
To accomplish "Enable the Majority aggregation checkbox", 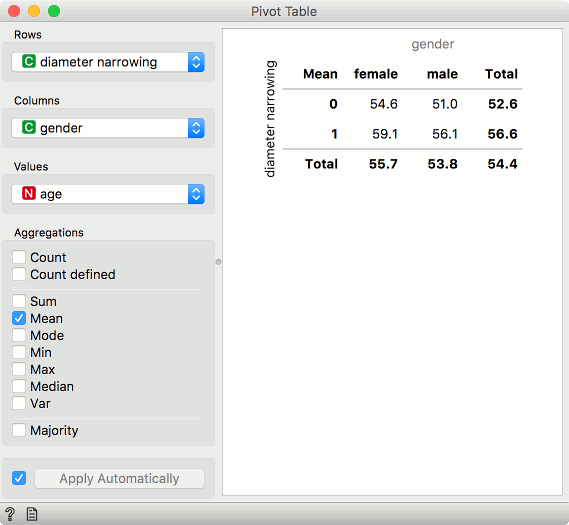I will coord(19,430).
